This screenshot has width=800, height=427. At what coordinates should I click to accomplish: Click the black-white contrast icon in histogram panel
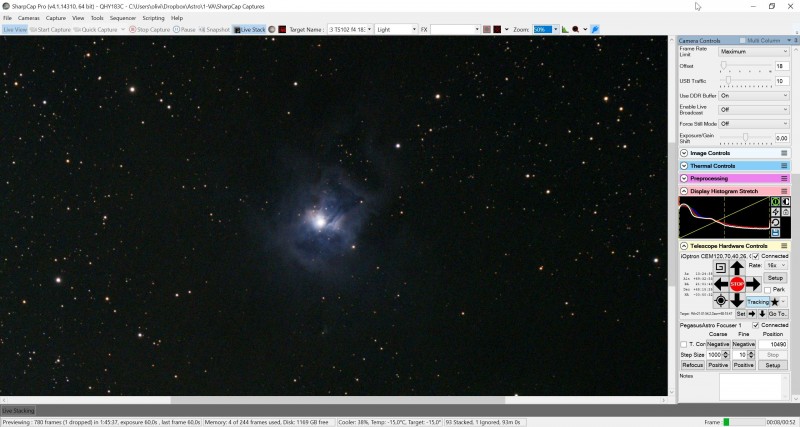(786, 202)
